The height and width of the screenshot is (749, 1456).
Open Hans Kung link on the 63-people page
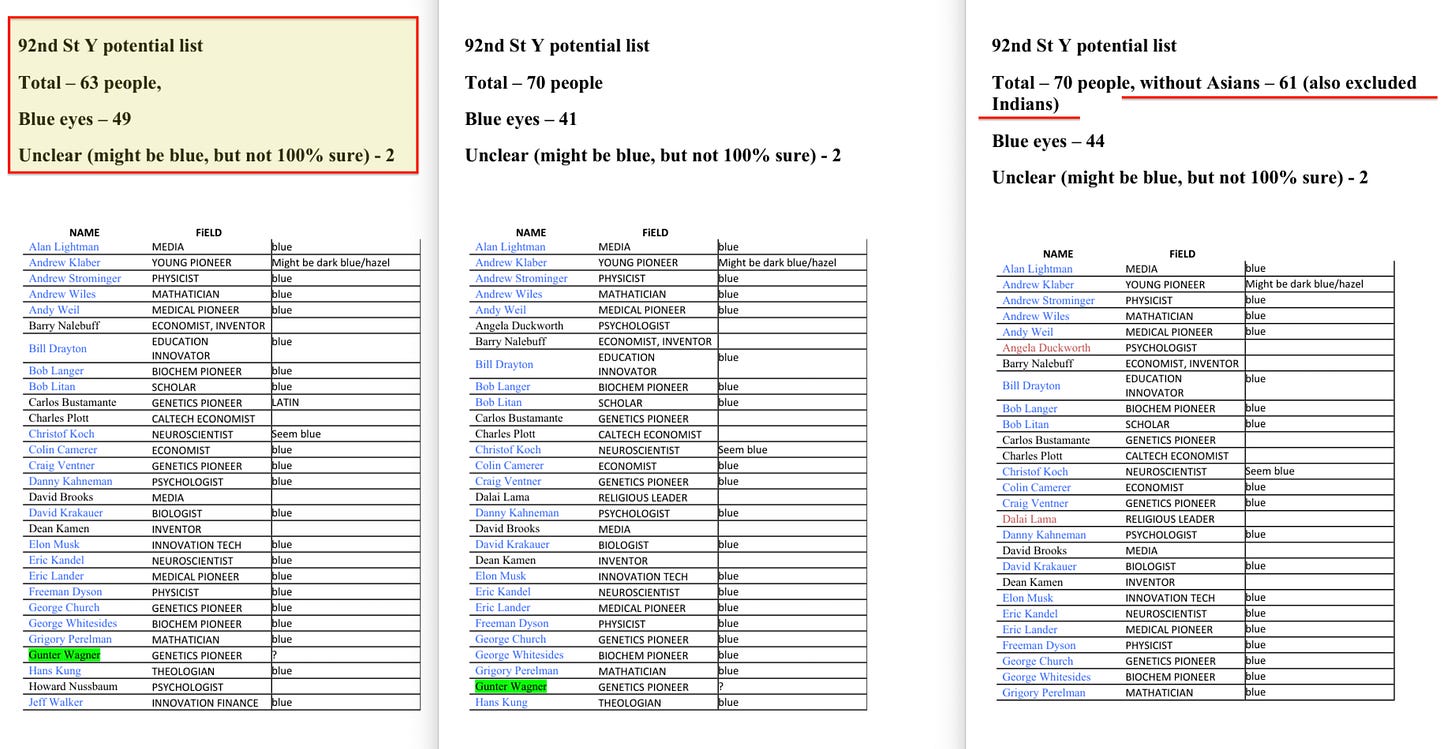(52, 671)
